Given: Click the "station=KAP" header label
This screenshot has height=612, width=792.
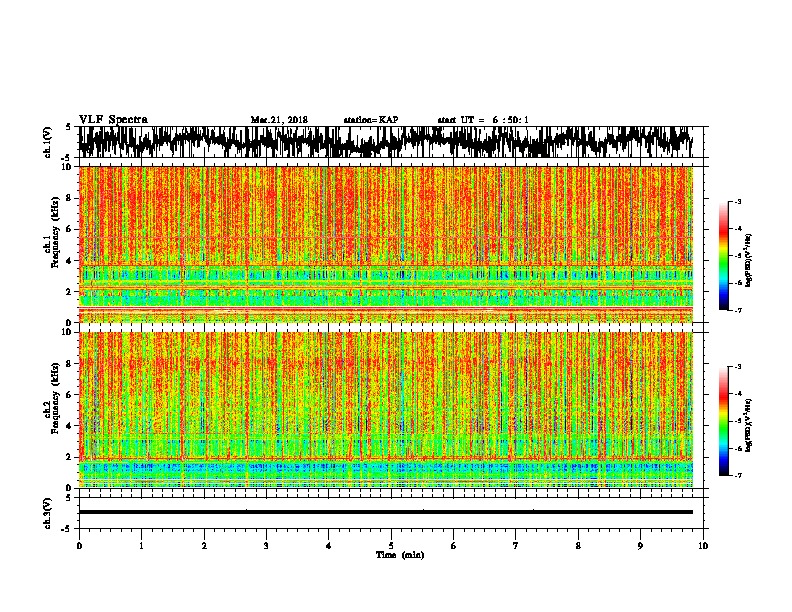Looking at the screenshot, I should pyautogui.click(x=371, y=120).
